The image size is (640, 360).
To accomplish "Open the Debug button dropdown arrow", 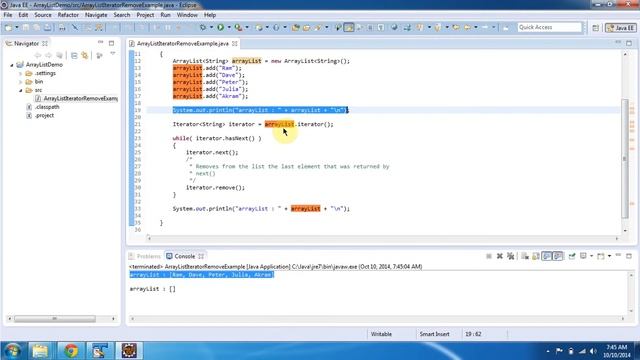I will click(x=211, y=27).
